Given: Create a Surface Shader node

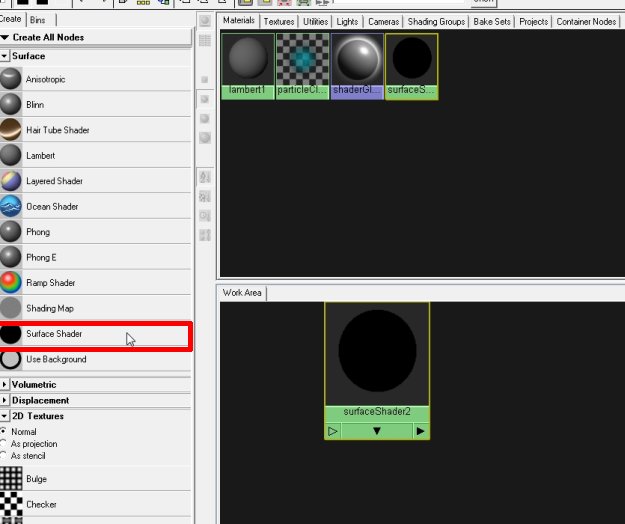Looking at the screenshot, I should click(x=96, y=334).
